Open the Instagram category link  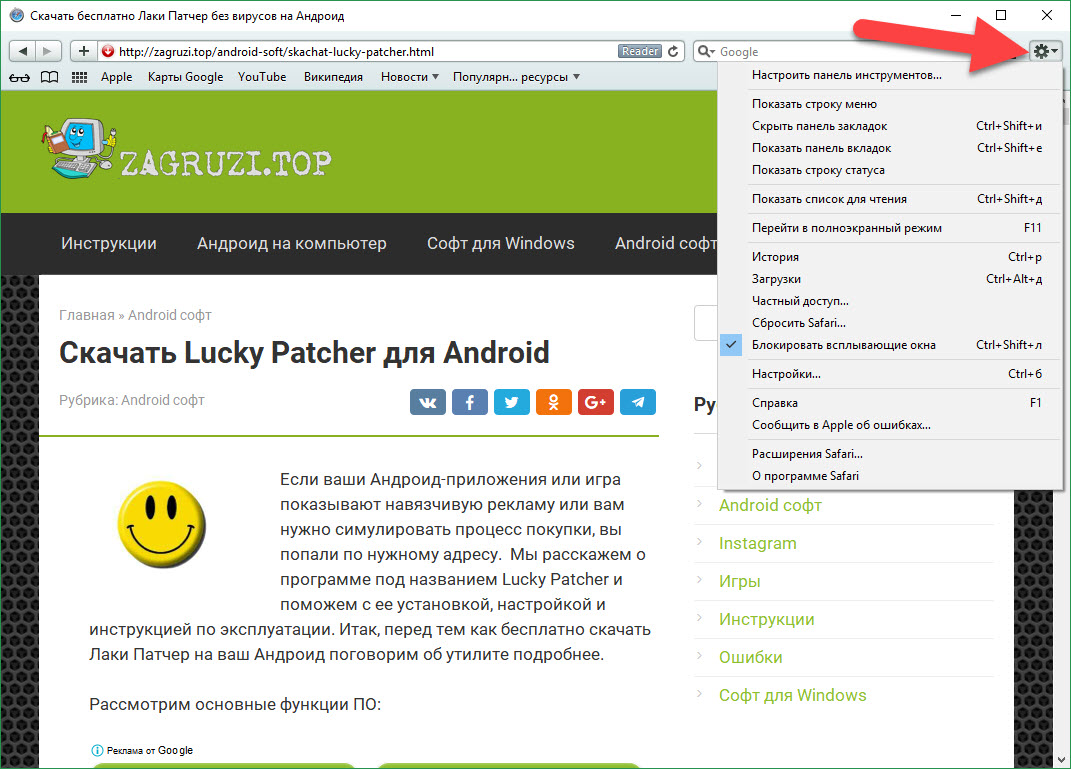(x=757, y=543)
